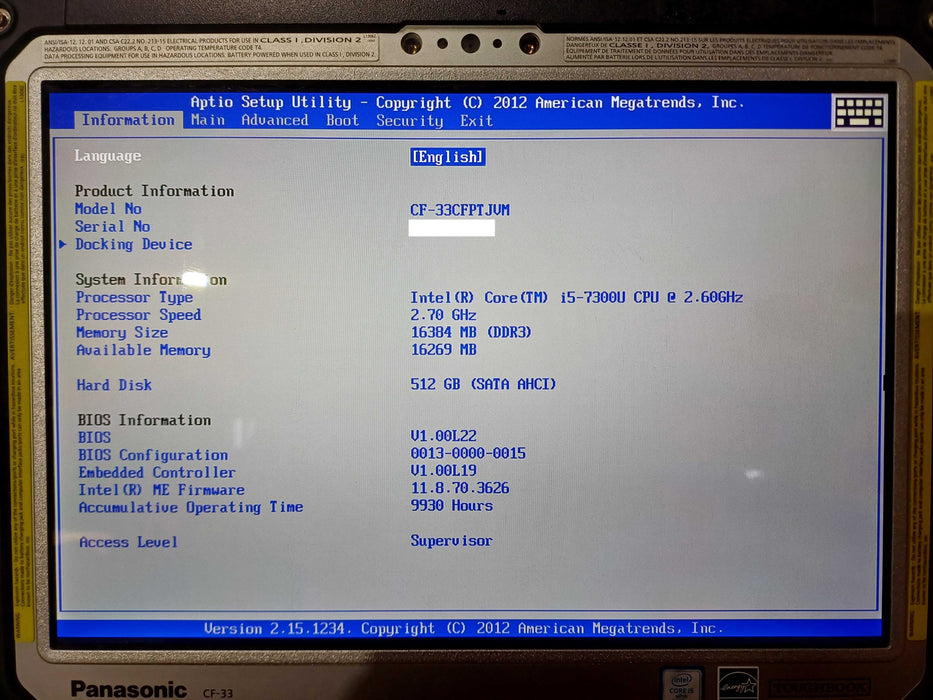
Task: Select the Supervisor access level value
Action: [452, 541]
